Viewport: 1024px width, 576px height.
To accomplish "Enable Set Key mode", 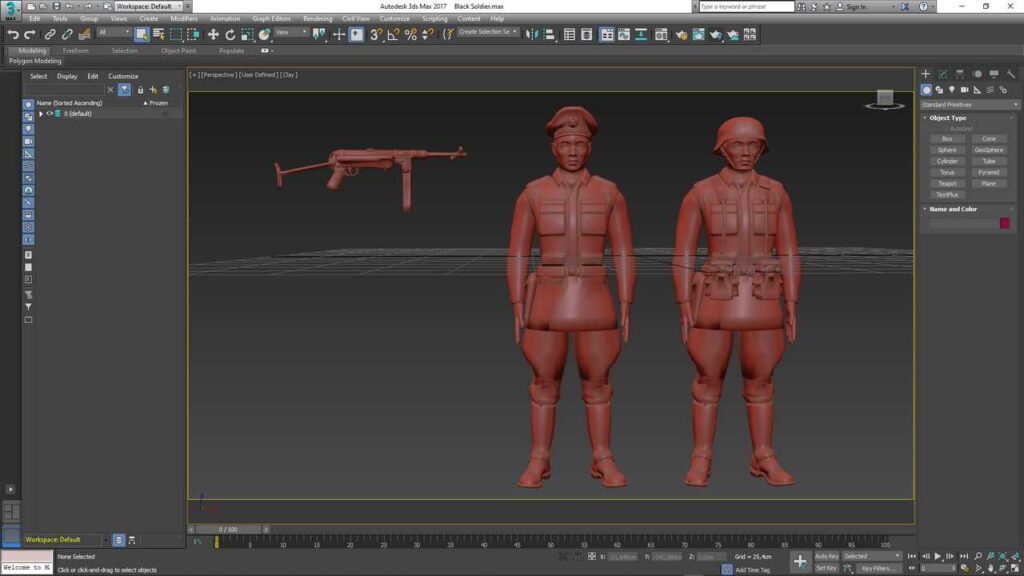I will click(x=827, y=567).
